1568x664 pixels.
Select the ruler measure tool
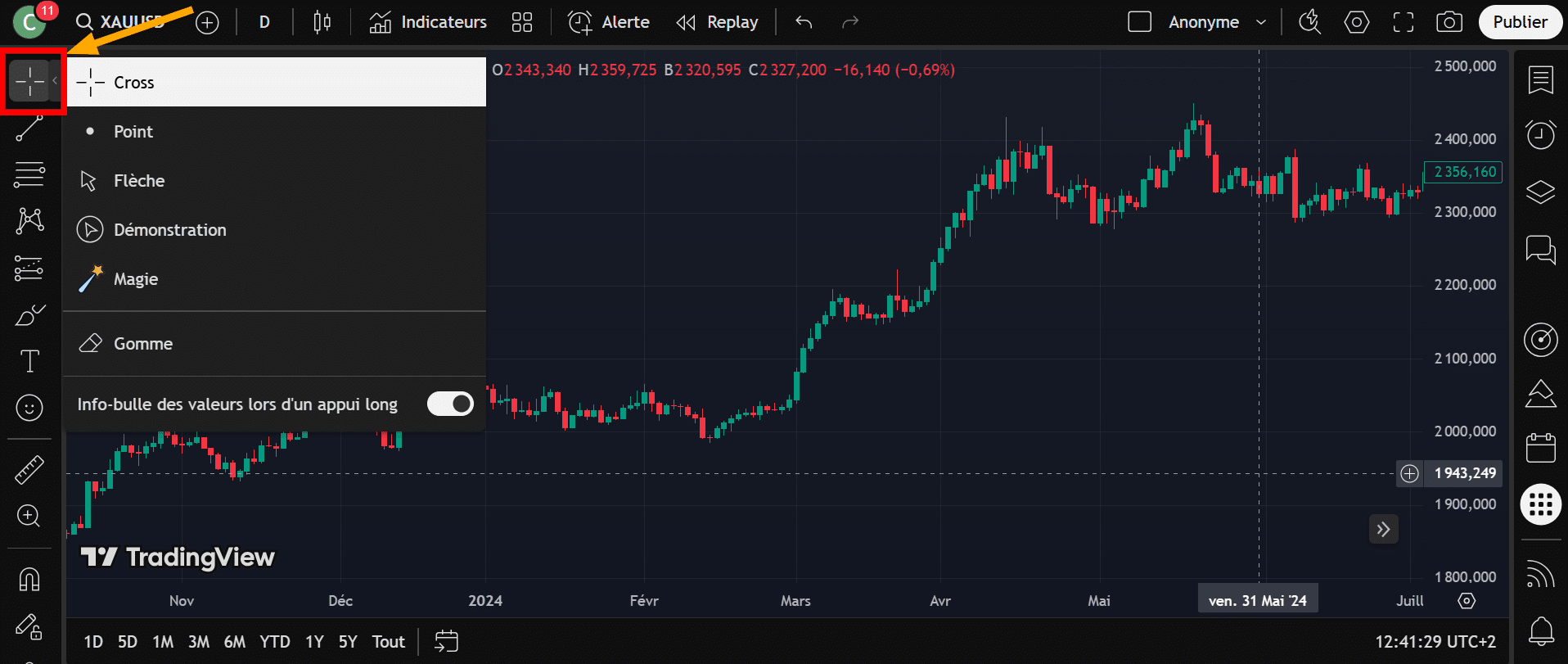pos(29,470)
